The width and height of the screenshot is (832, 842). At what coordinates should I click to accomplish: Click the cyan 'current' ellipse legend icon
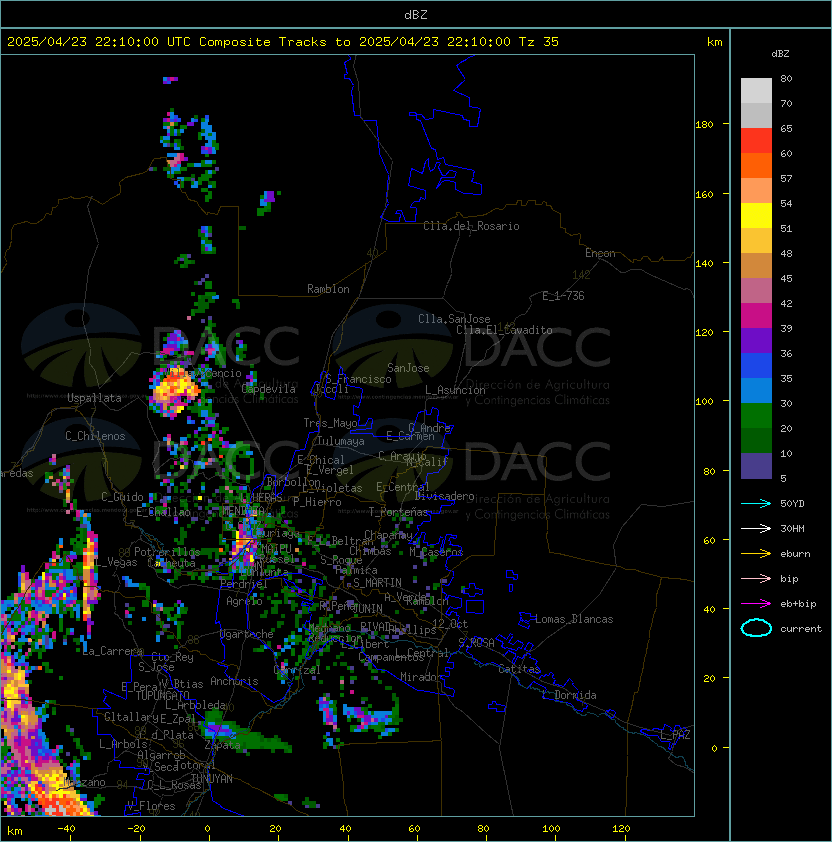(756, 628)
